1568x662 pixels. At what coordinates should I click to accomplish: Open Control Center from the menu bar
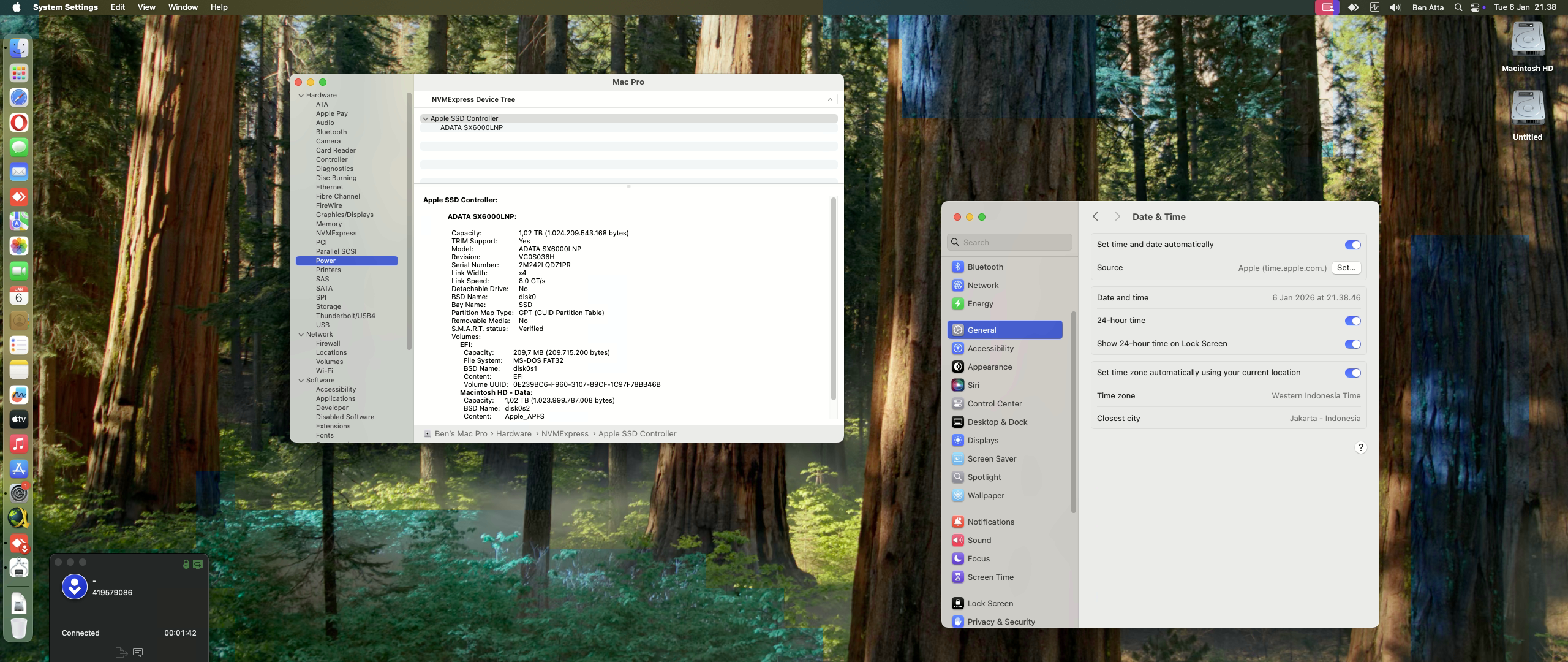(1475, 7)
